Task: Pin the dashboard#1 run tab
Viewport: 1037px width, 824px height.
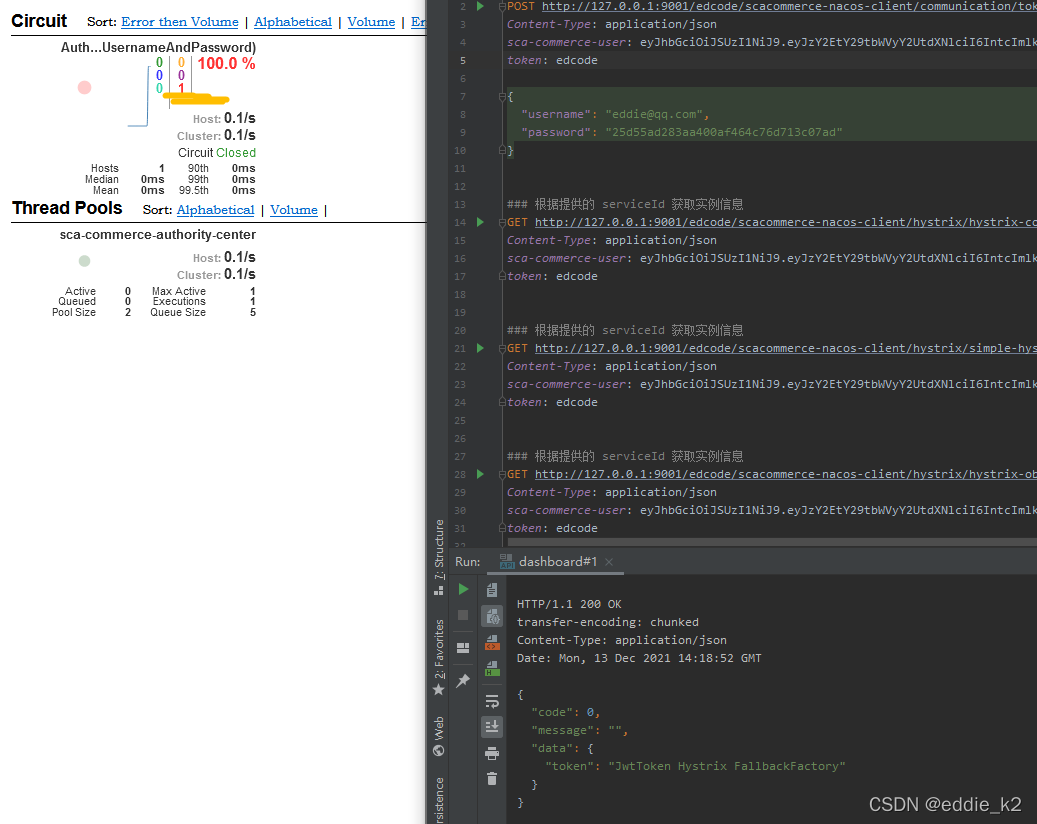Action: tap(463, 680)
